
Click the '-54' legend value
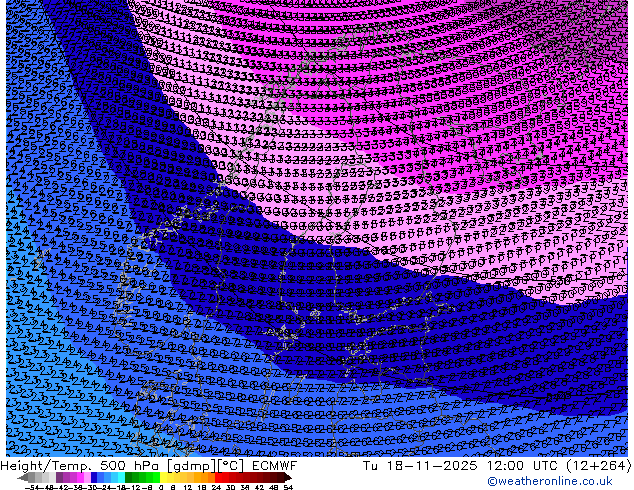coord(32,488)
